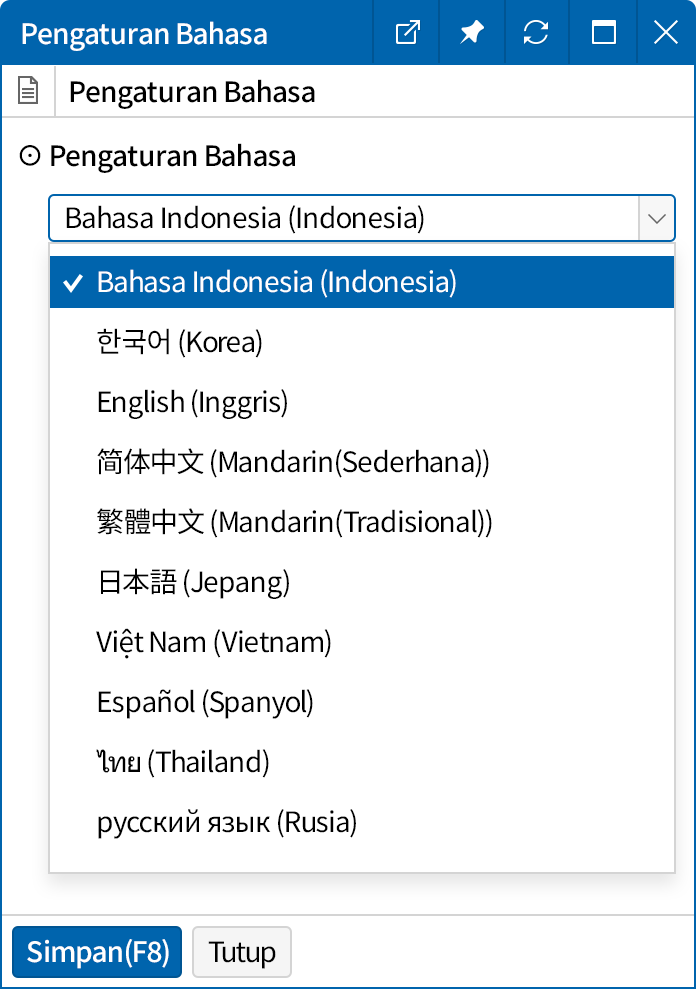Pick Simplified Mandarin (Sederhana) option
Image resolution: width=696 pixels, height=989 pixels.
[x=293, y=462]
